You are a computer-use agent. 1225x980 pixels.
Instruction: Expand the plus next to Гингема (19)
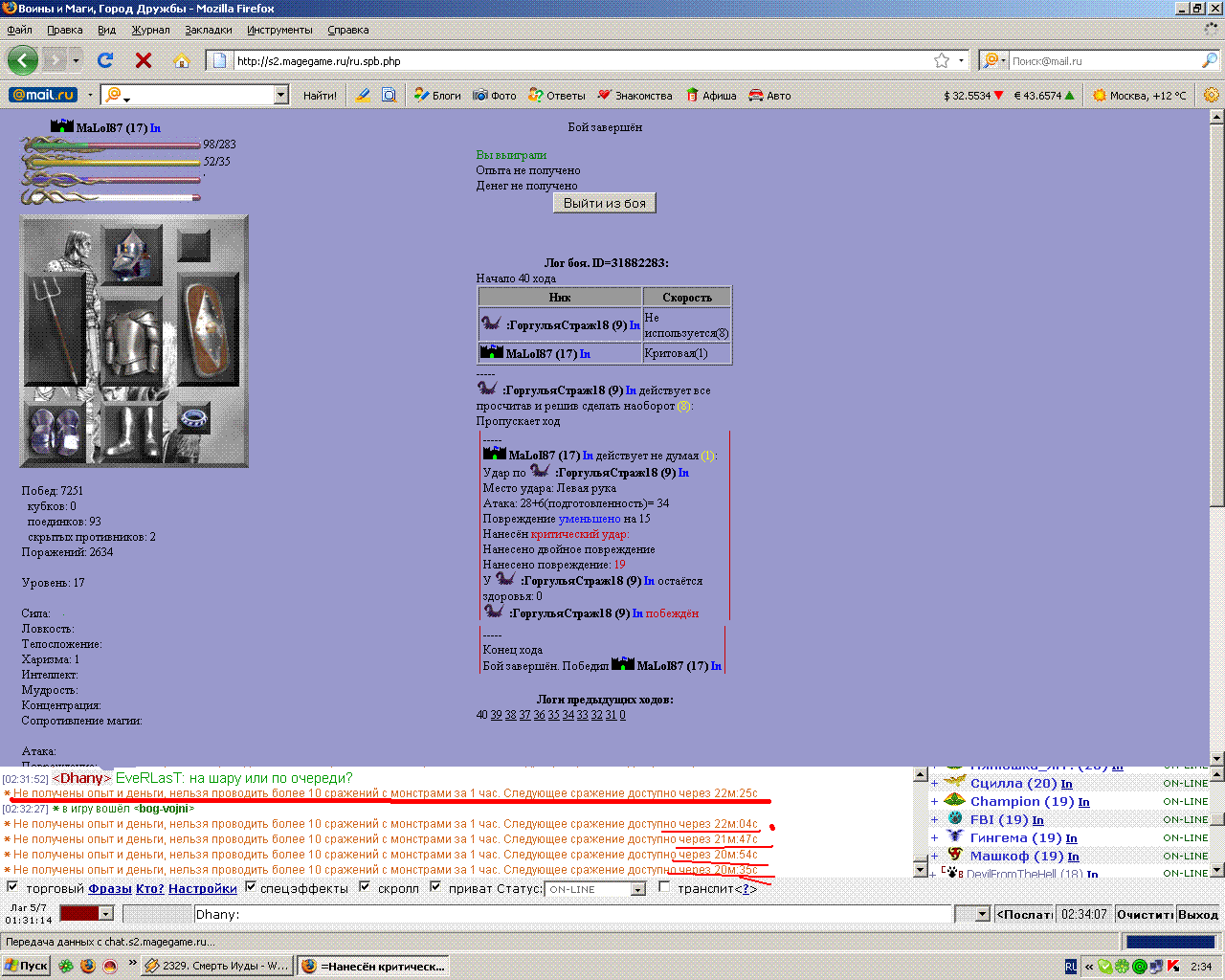[935, 838]
